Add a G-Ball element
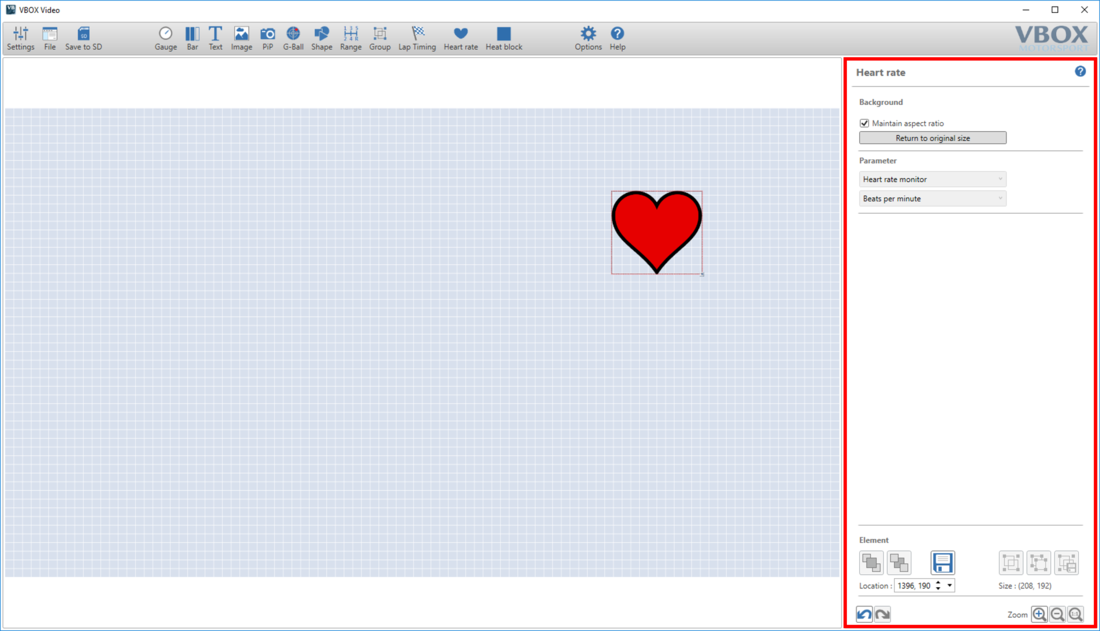Viewport: 1100px width, 631px height. point(293,39)
